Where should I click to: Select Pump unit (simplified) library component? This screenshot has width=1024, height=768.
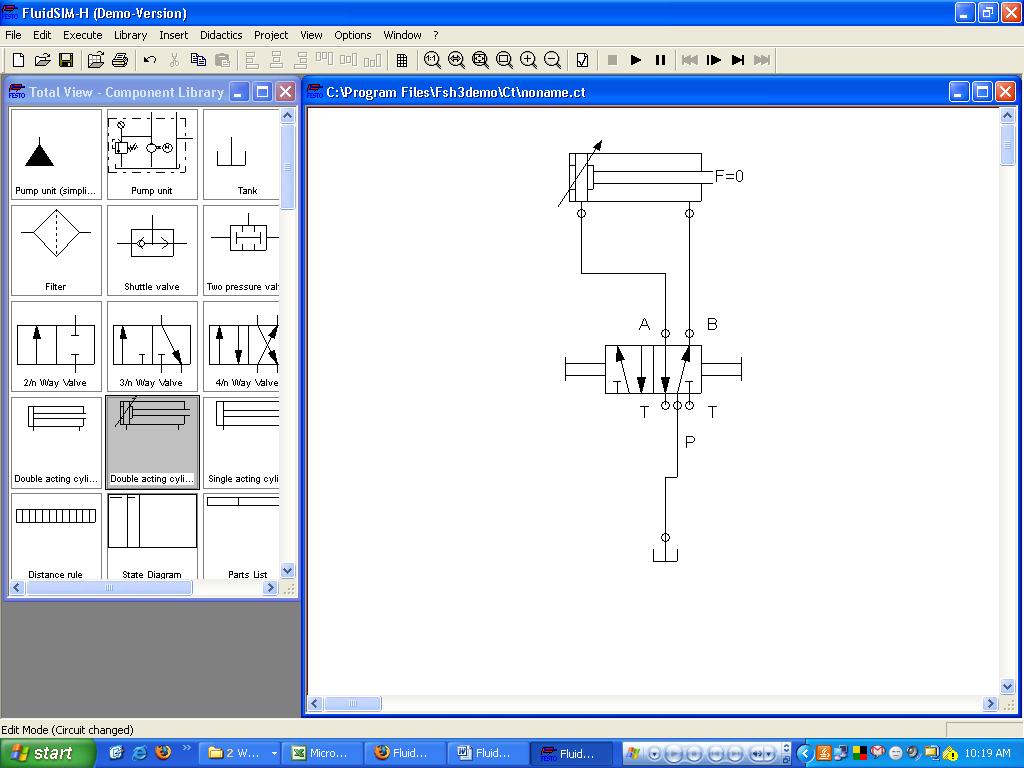tap(56, 154)
